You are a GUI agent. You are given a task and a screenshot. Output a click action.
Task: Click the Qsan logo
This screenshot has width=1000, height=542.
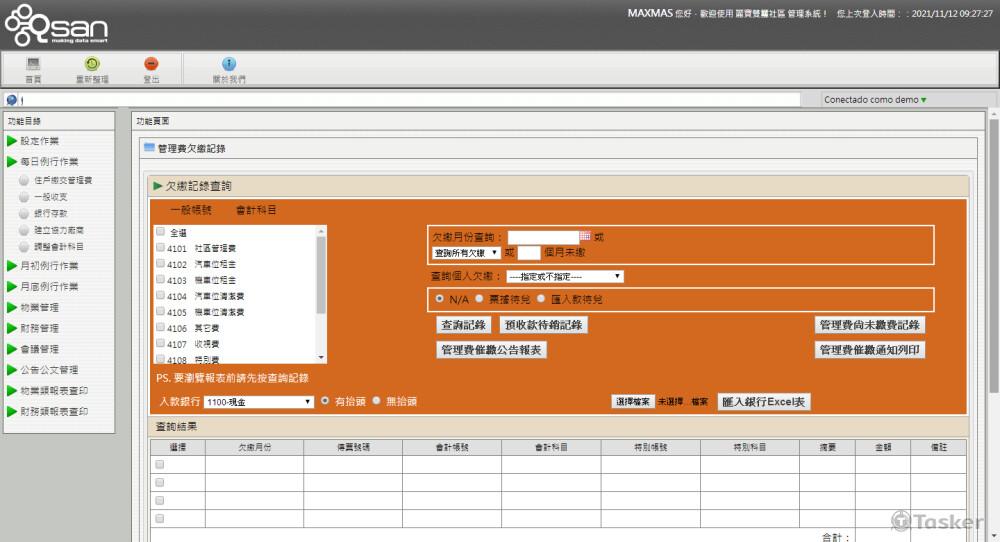click(56, 25)
